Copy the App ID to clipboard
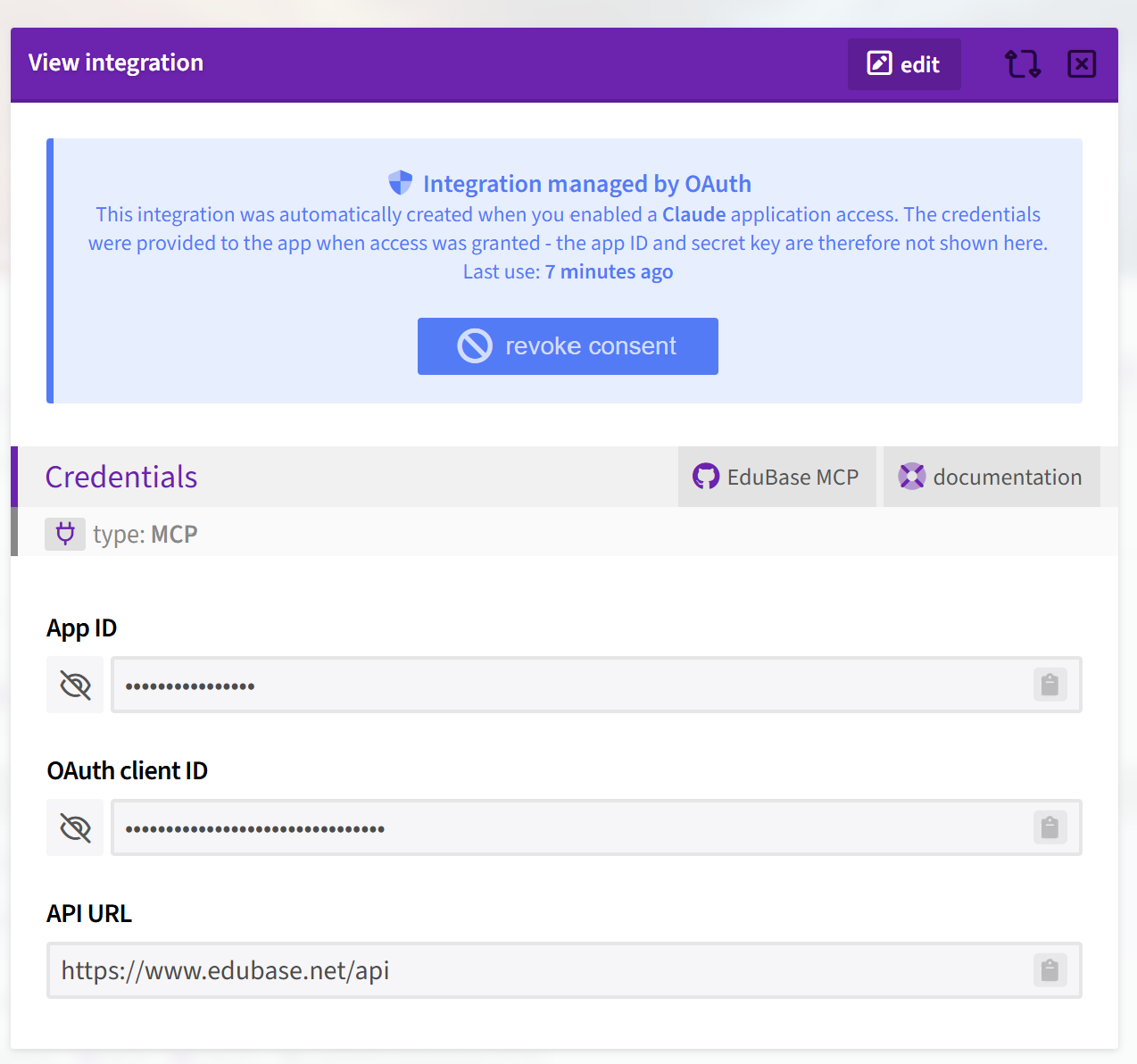The image size is (1137, 1064). [x=1050, y=685]
